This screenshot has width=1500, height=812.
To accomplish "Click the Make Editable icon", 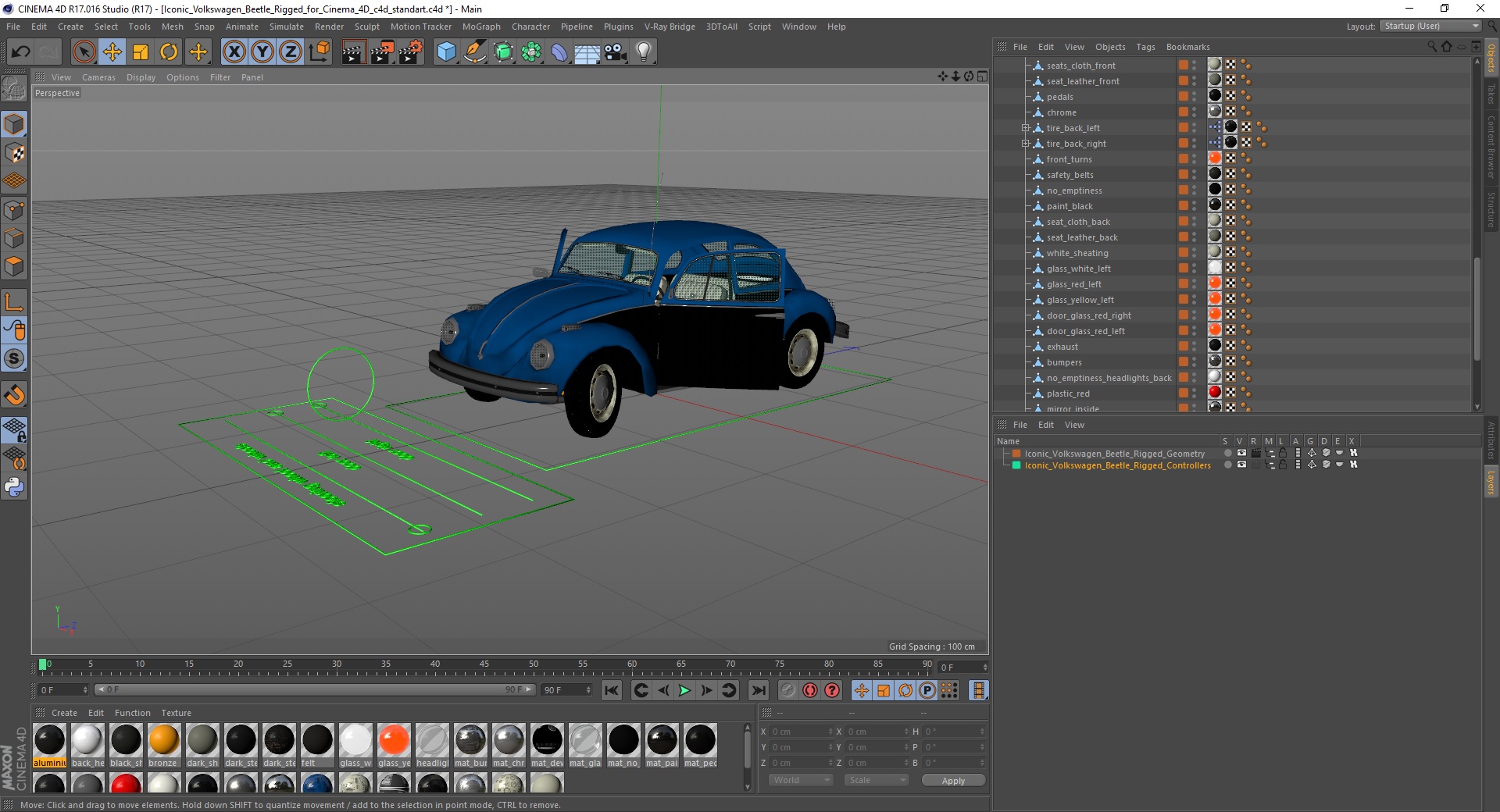I will (14, 89).
